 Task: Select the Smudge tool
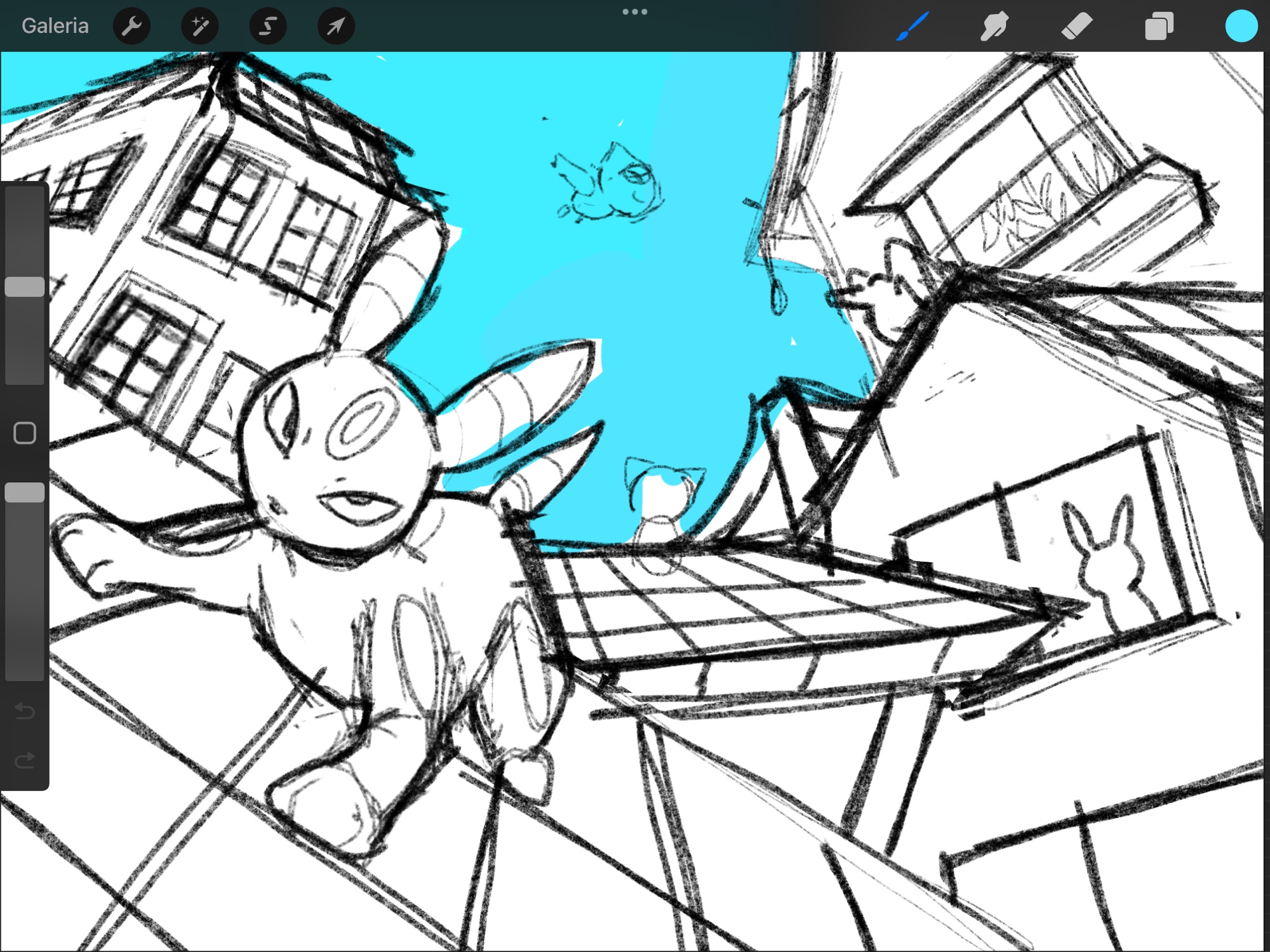coord(994,26)
